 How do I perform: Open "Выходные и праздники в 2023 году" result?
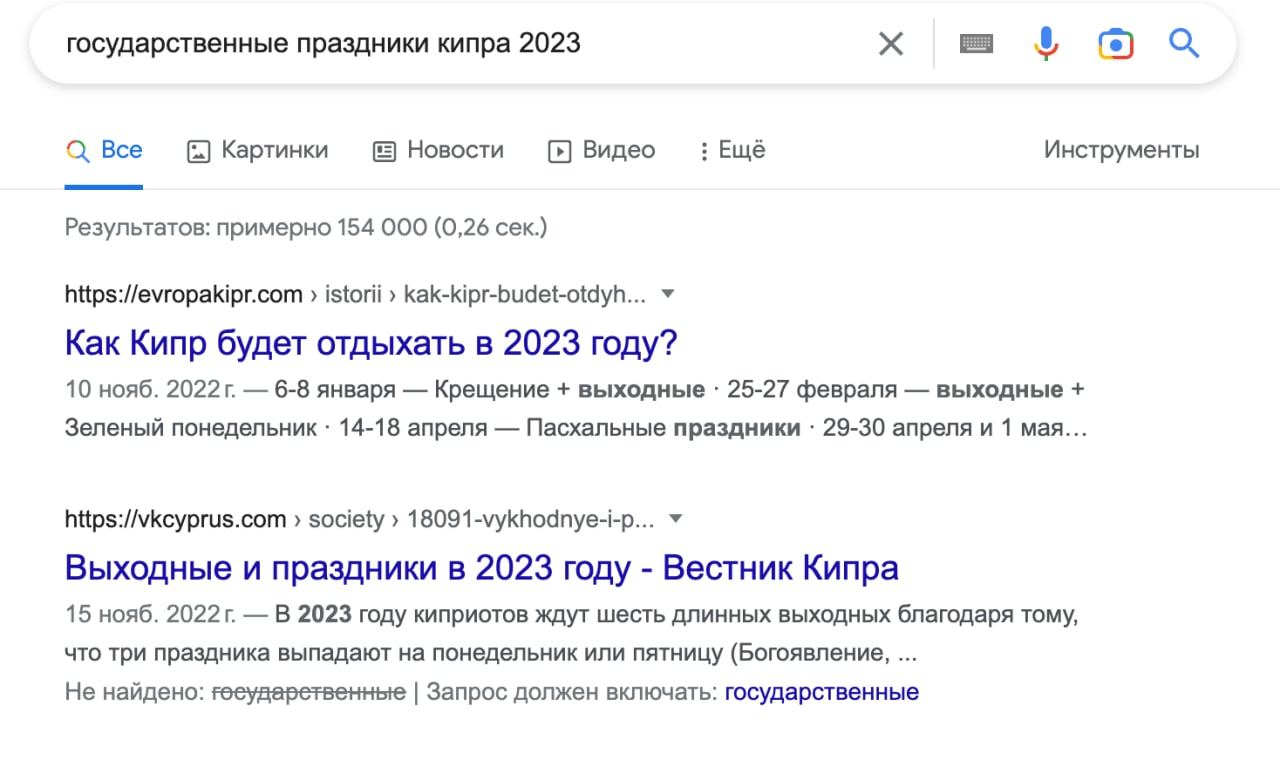481,568
